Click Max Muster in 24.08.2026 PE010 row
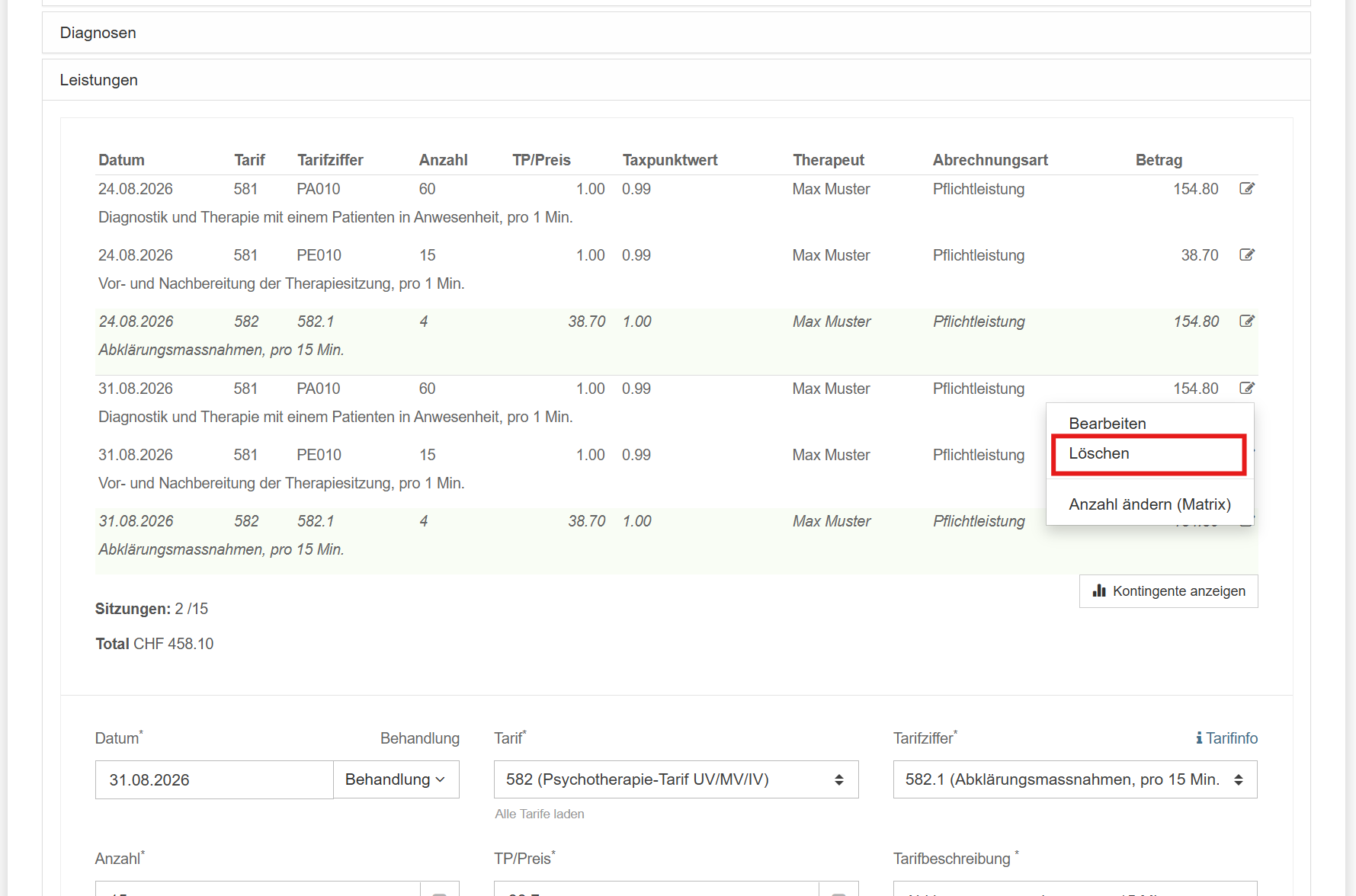Viewport: 1356px width, 896px height. [x=831, y=255]
